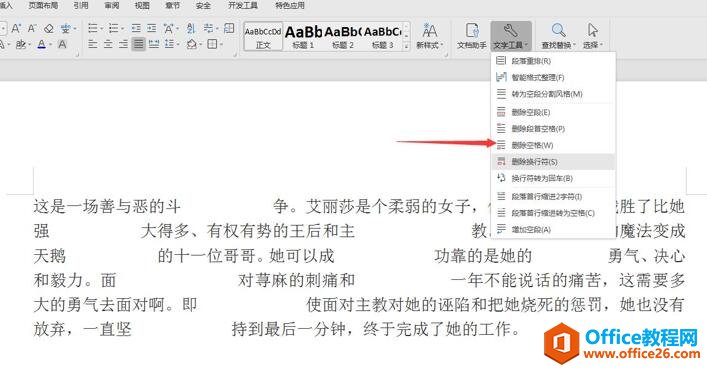Click the increase indent icon
The image size is (707, 371).
(x=152, y=29)
